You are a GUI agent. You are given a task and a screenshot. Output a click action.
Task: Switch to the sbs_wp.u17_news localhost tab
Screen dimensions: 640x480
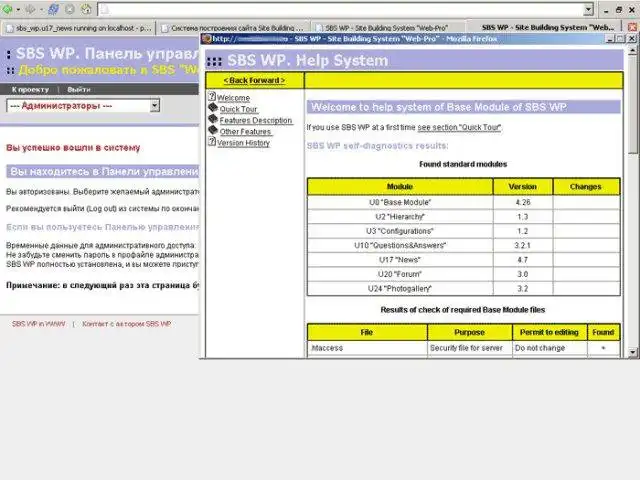(x=78, y=28)
